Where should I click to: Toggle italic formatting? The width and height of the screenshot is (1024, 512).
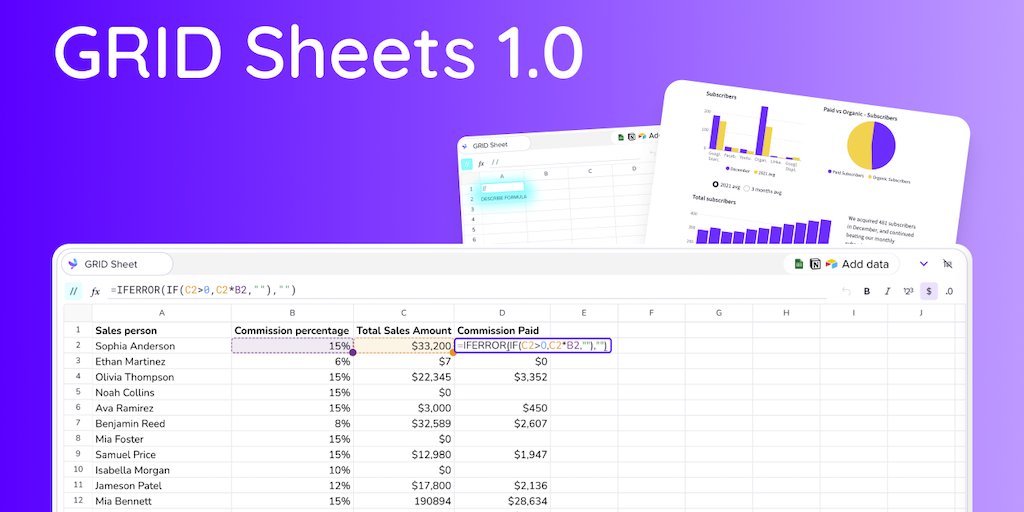coord(887,291)
